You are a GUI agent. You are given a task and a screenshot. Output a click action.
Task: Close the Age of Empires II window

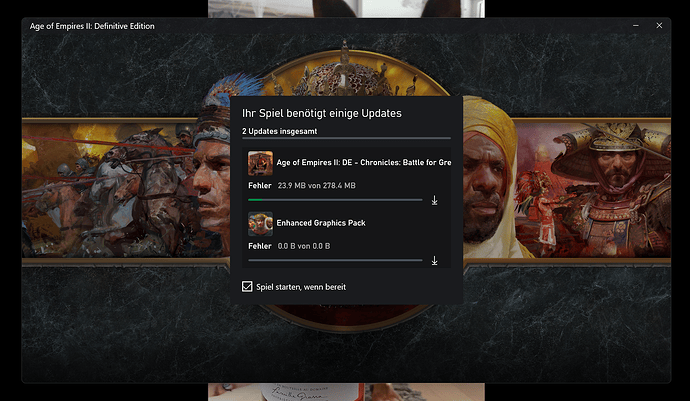coord(659,26)
